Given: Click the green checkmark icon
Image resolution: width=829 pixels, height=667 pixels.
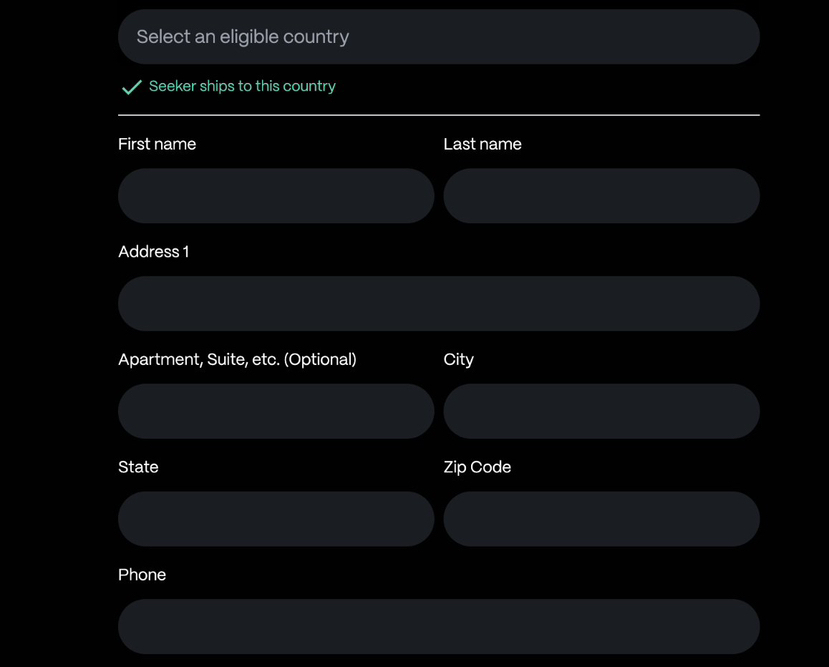Looking at the screenshot, I should [x=131, y=87].
